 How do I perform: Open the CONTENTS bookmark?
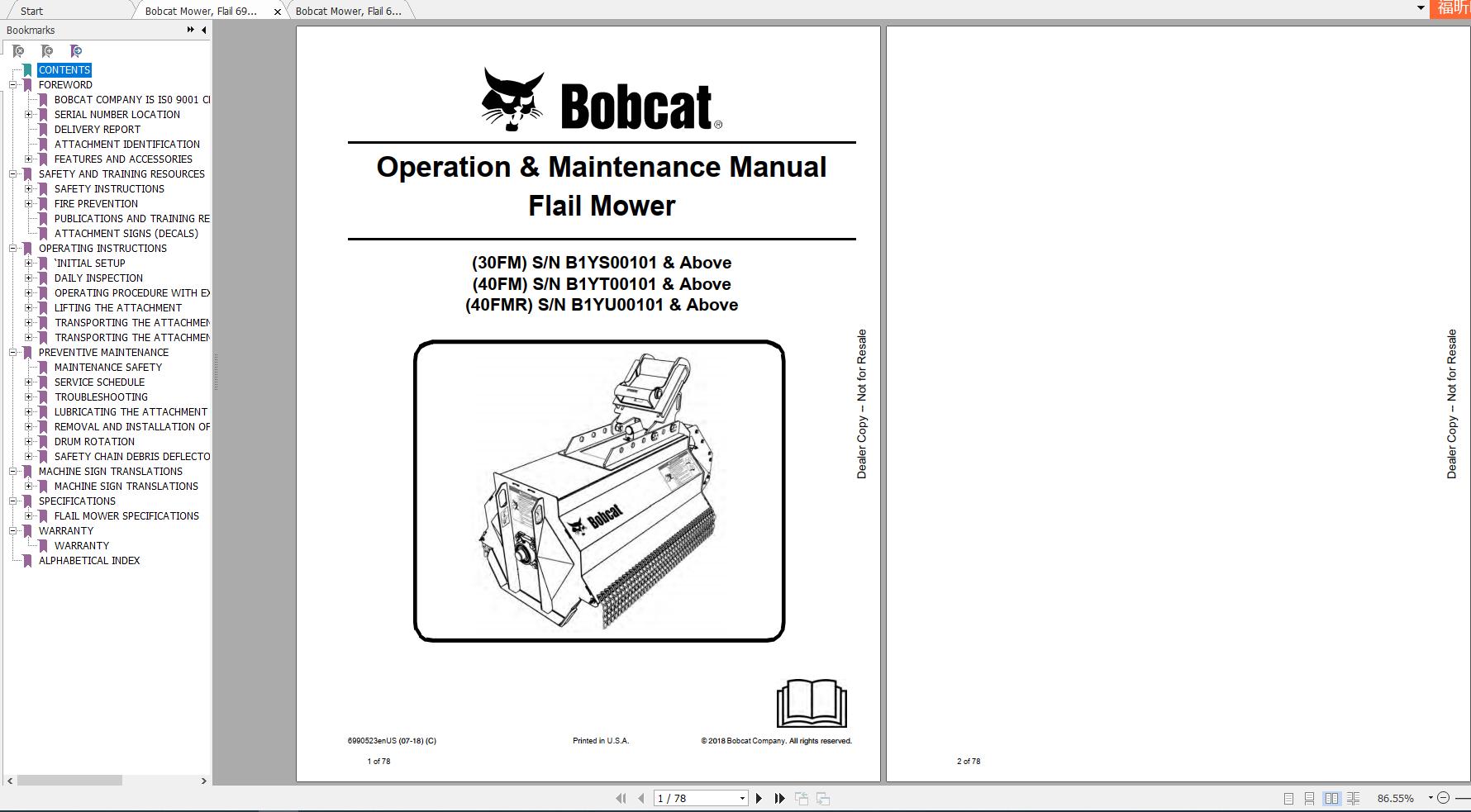pyautogui.click(x=64, y=69)
